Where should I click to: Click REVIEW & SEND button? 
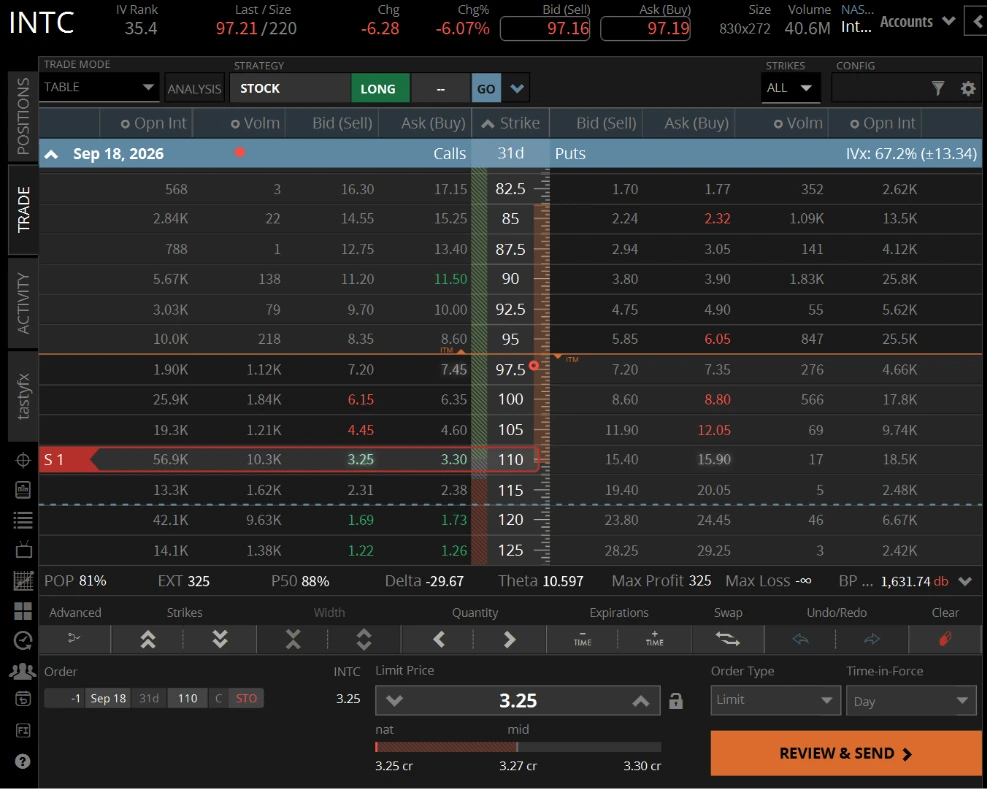click(x=845, y=753)
